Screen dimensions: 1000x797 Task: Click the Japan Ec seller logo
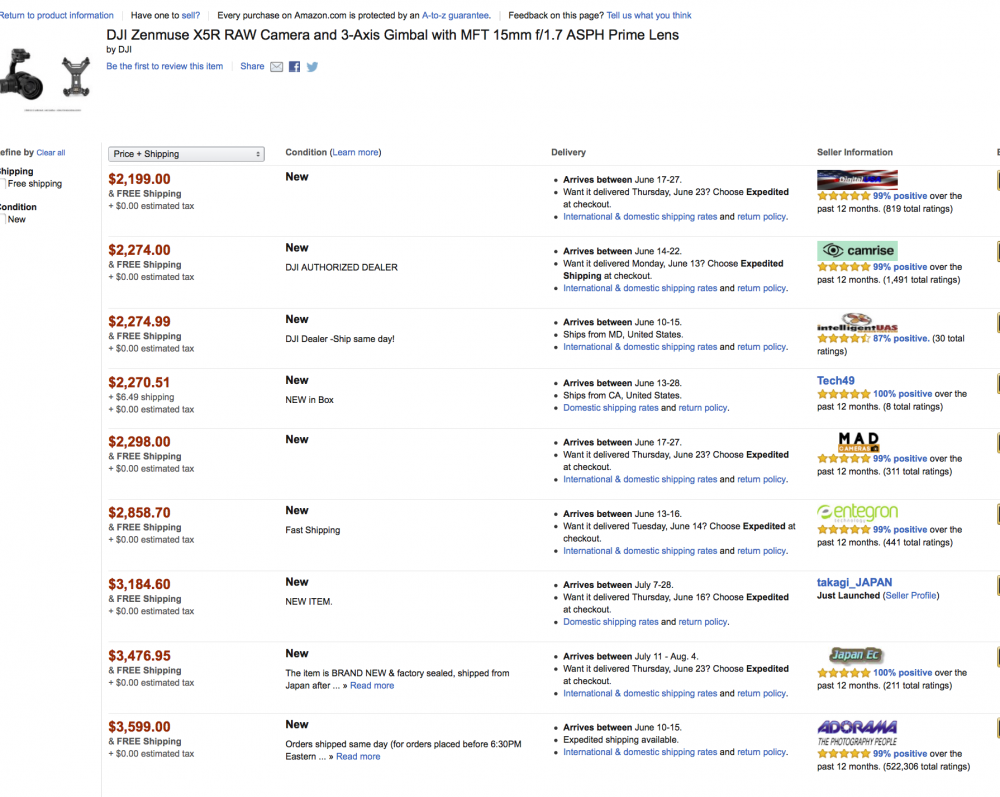(x=856, y=656)
